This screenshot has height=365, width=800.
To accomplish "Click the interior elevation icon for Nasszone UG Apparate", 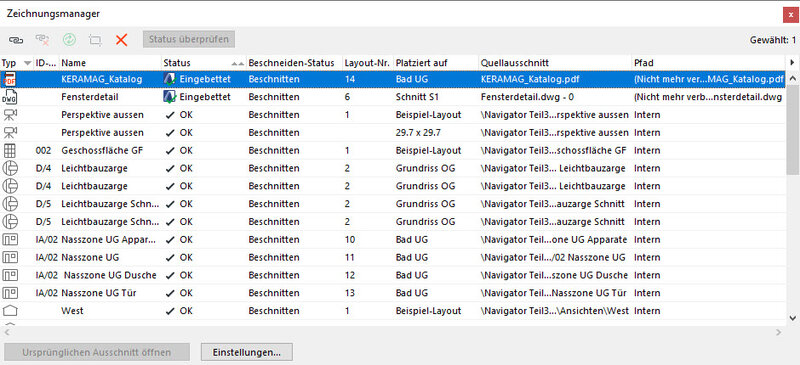I will tap(10, 239).
